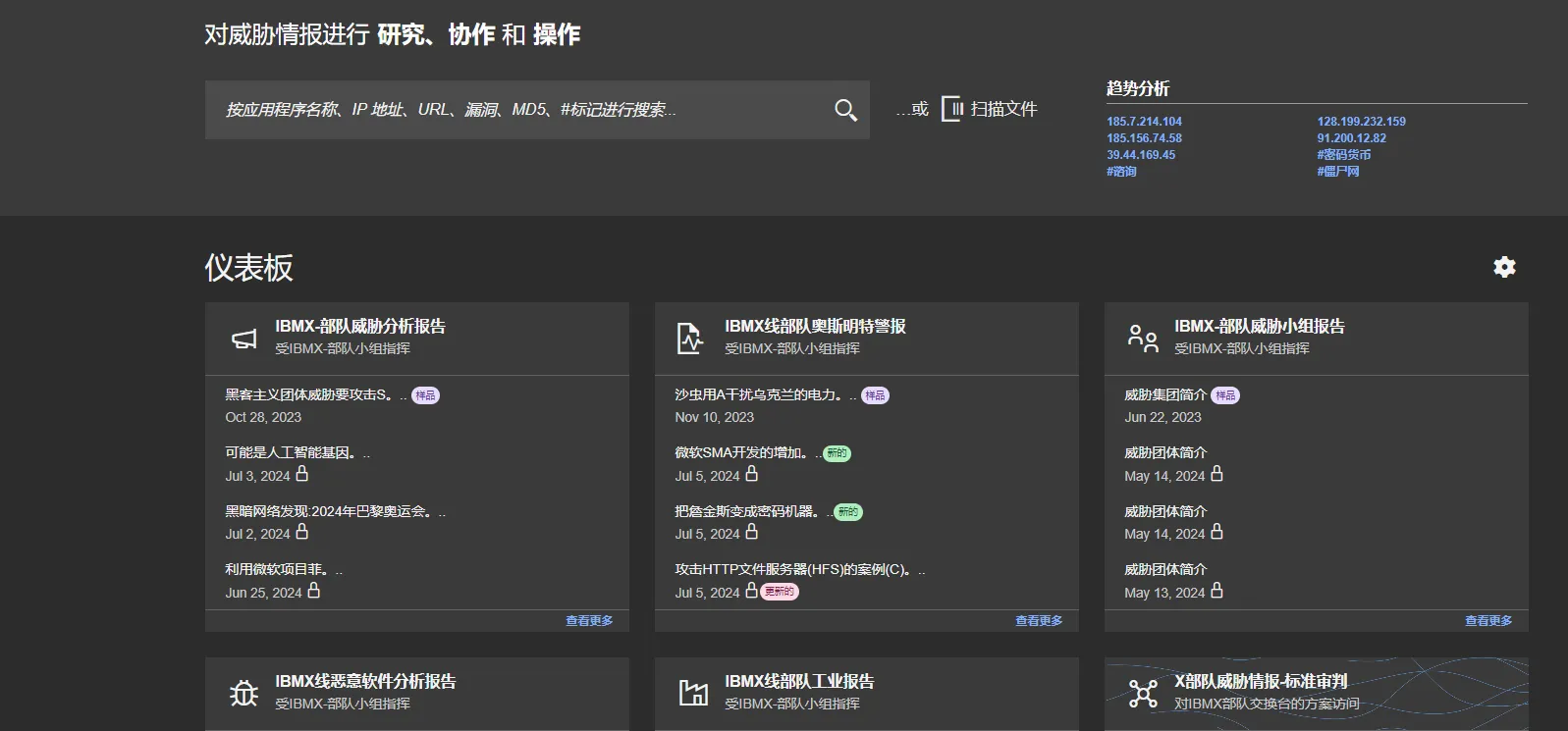Open trending tag #密码货币
The image size is (1568, 731).
coord(1343,155)
